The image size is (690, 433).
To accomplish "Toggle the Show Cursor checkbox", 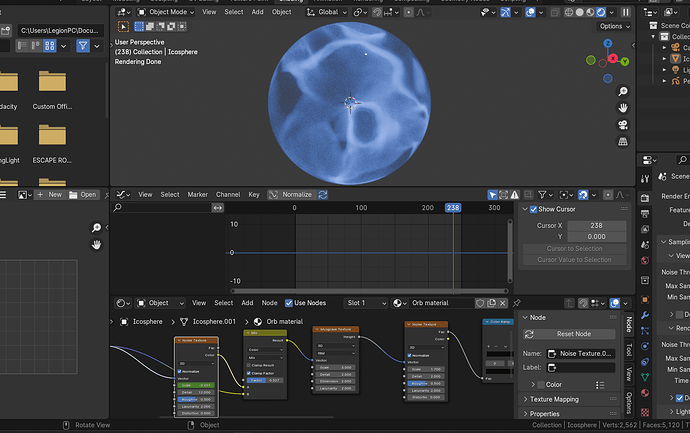I will coord(533,209).
